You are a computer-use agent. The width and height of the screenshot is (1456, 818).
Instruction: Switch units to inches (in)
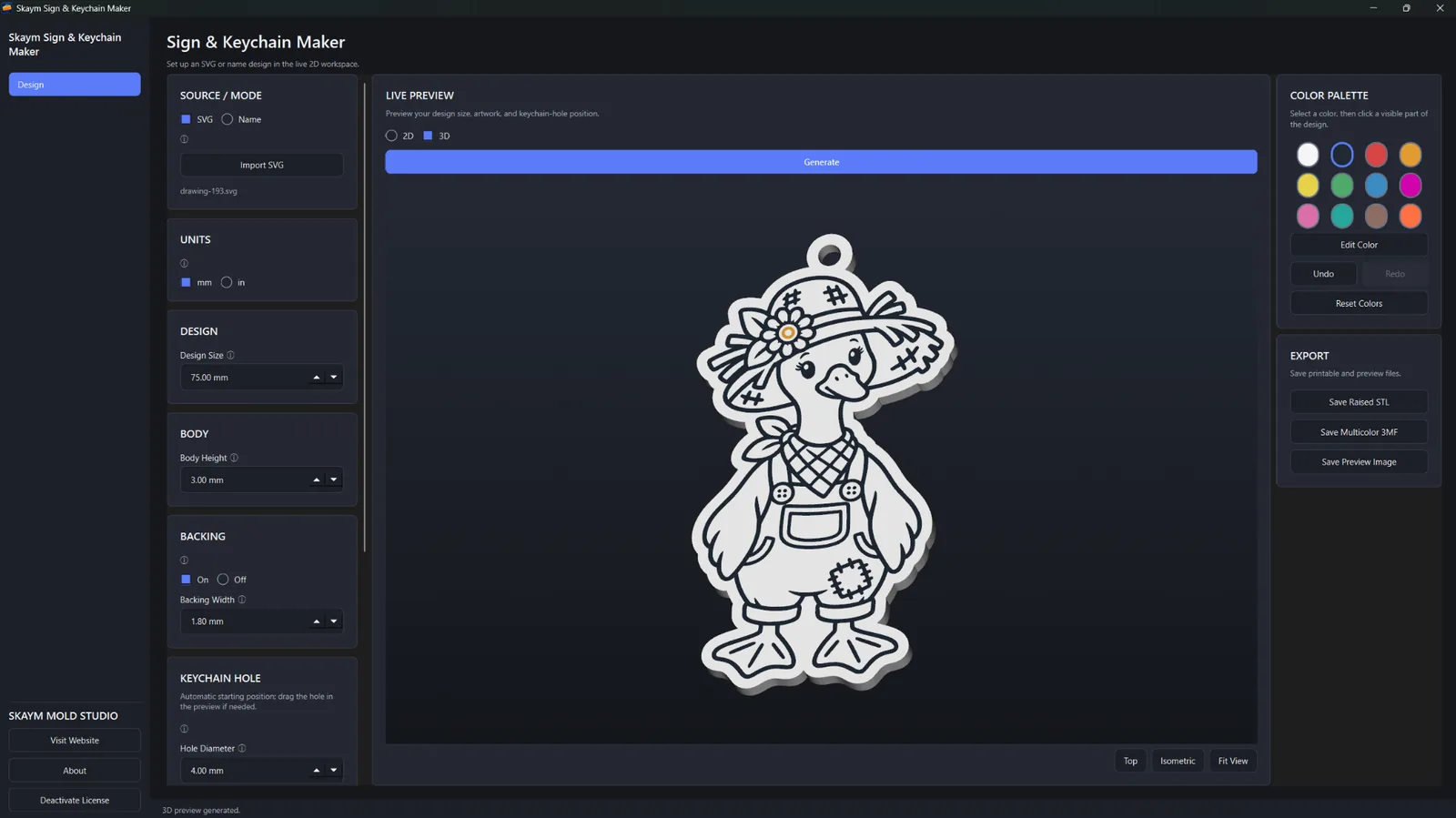233,282
